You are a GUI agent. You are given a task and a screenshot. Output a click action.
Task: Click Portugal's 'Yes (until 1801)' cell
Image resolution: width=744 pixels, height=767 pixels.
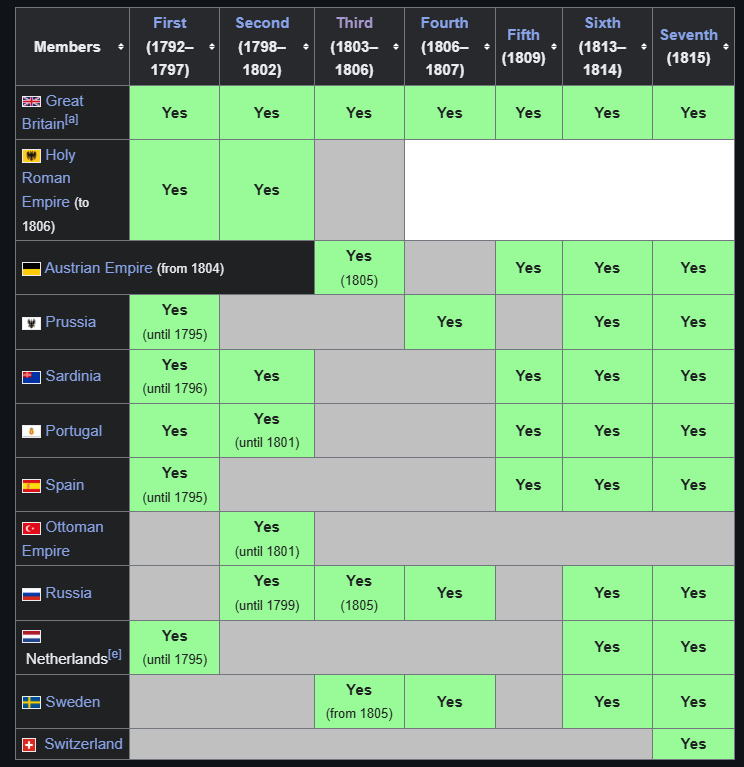pyautogui.click(x=267, y=430)
